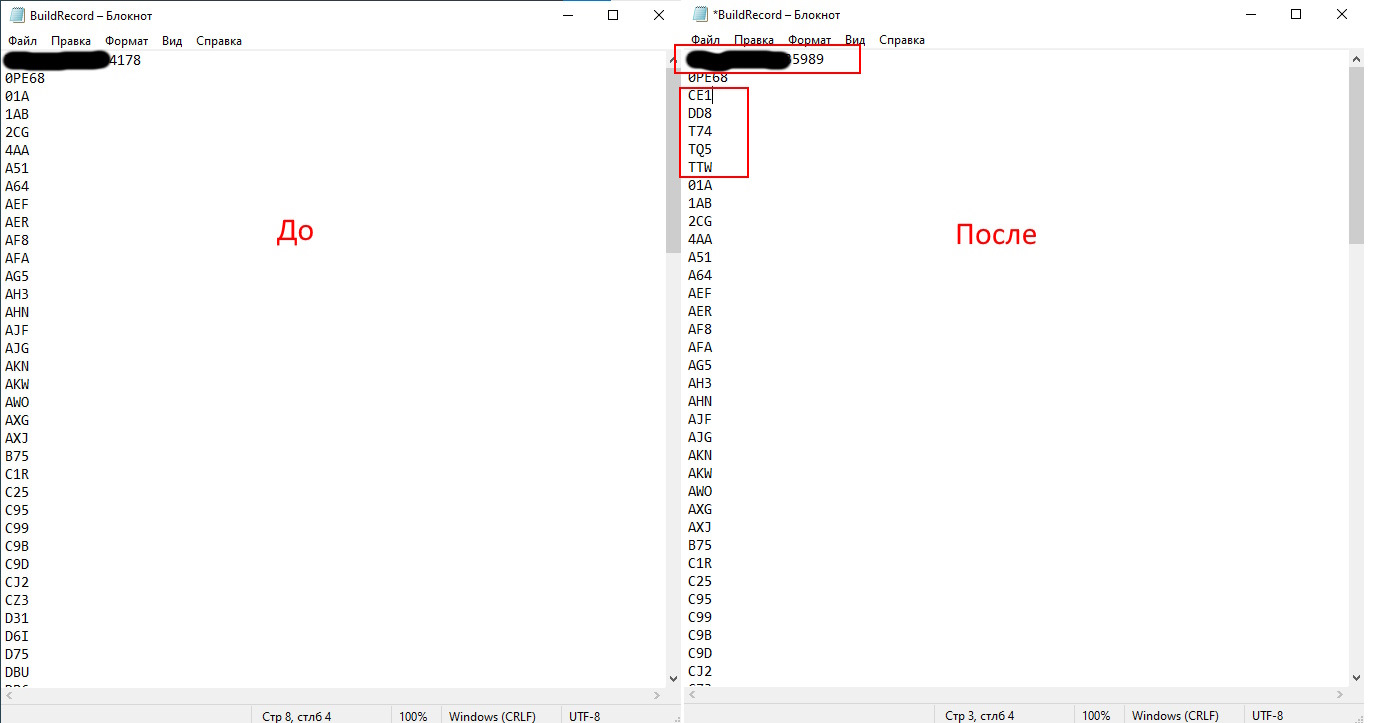Click the D31 line in the text
The height and width of the screenshot is (723, 1373).
[x=17, y=618]
